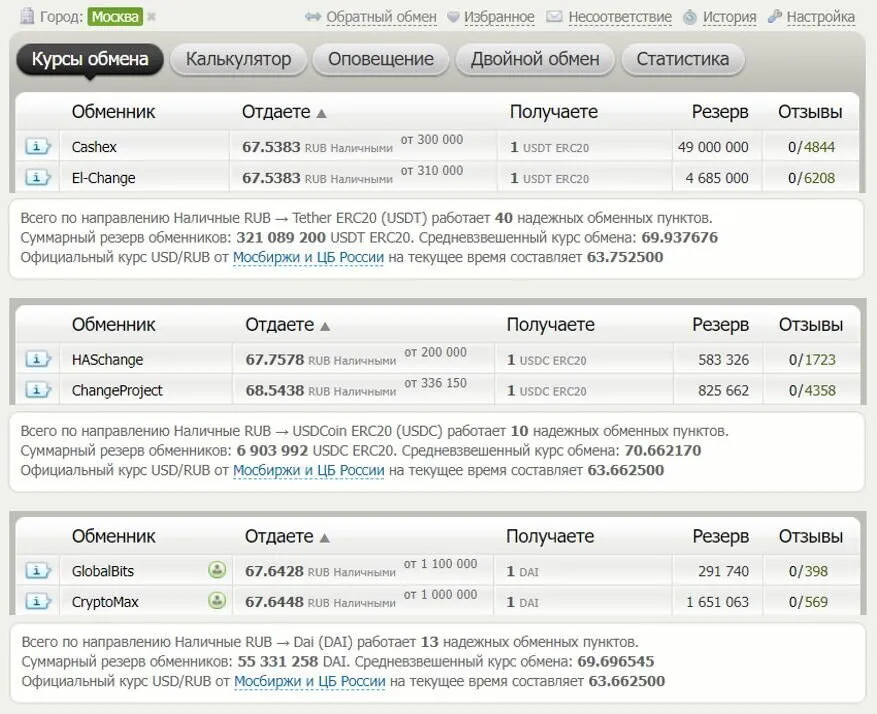Add to Избранное via heart link
Image resolution: width=877 pixels, height=714 pixels.
(x=490, y=17)
